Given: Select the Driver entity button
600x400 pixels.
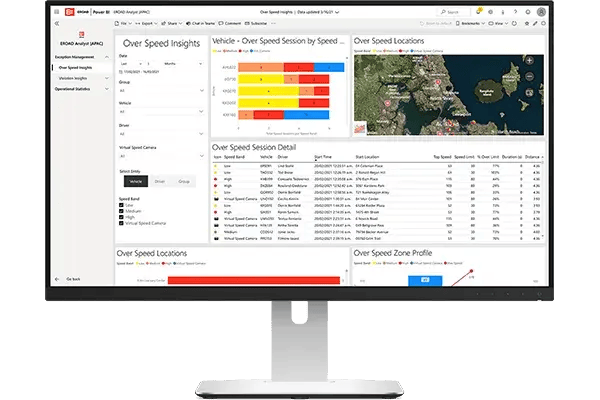Looking at the screenshot, I should 160,181.
